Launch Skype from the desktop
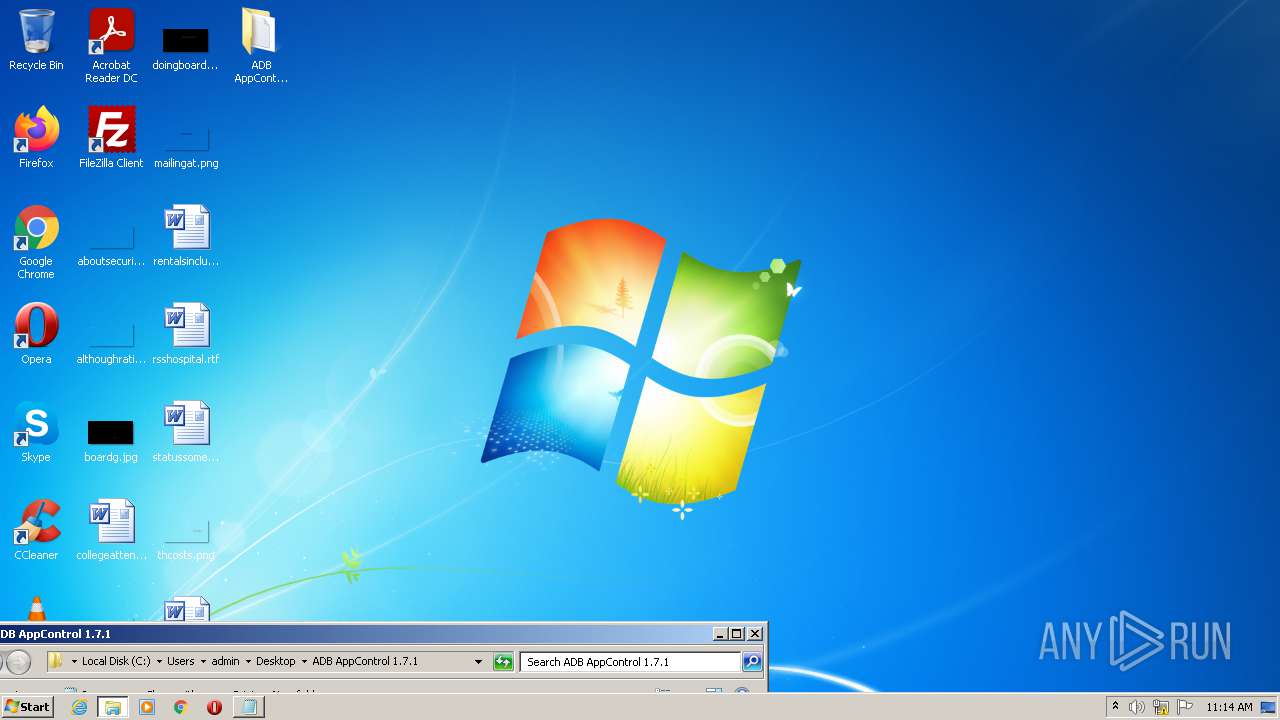 pyautogui.click(x=36, y=432)
